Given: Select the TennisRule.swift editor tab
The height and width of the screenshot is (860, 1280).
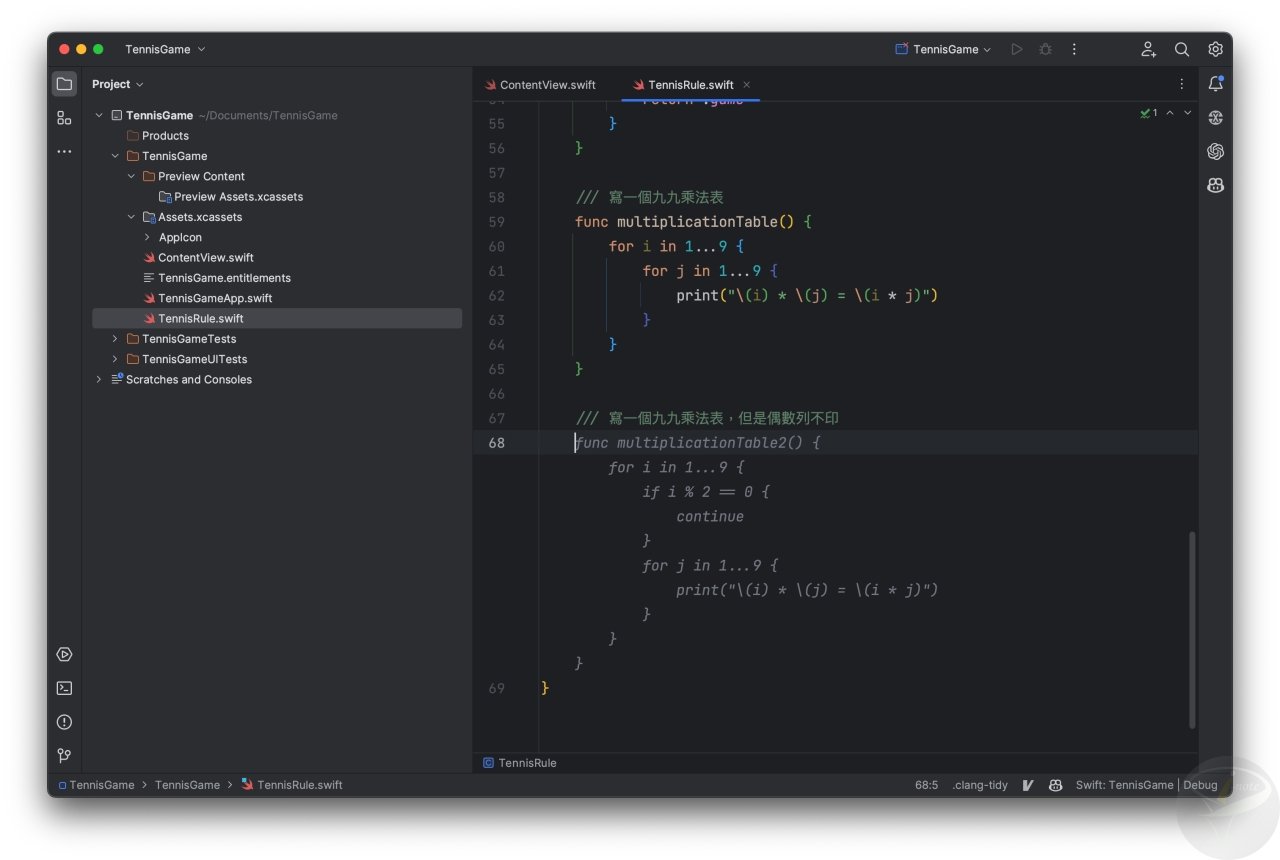Looking at the screenshot, I should (691, 85).
